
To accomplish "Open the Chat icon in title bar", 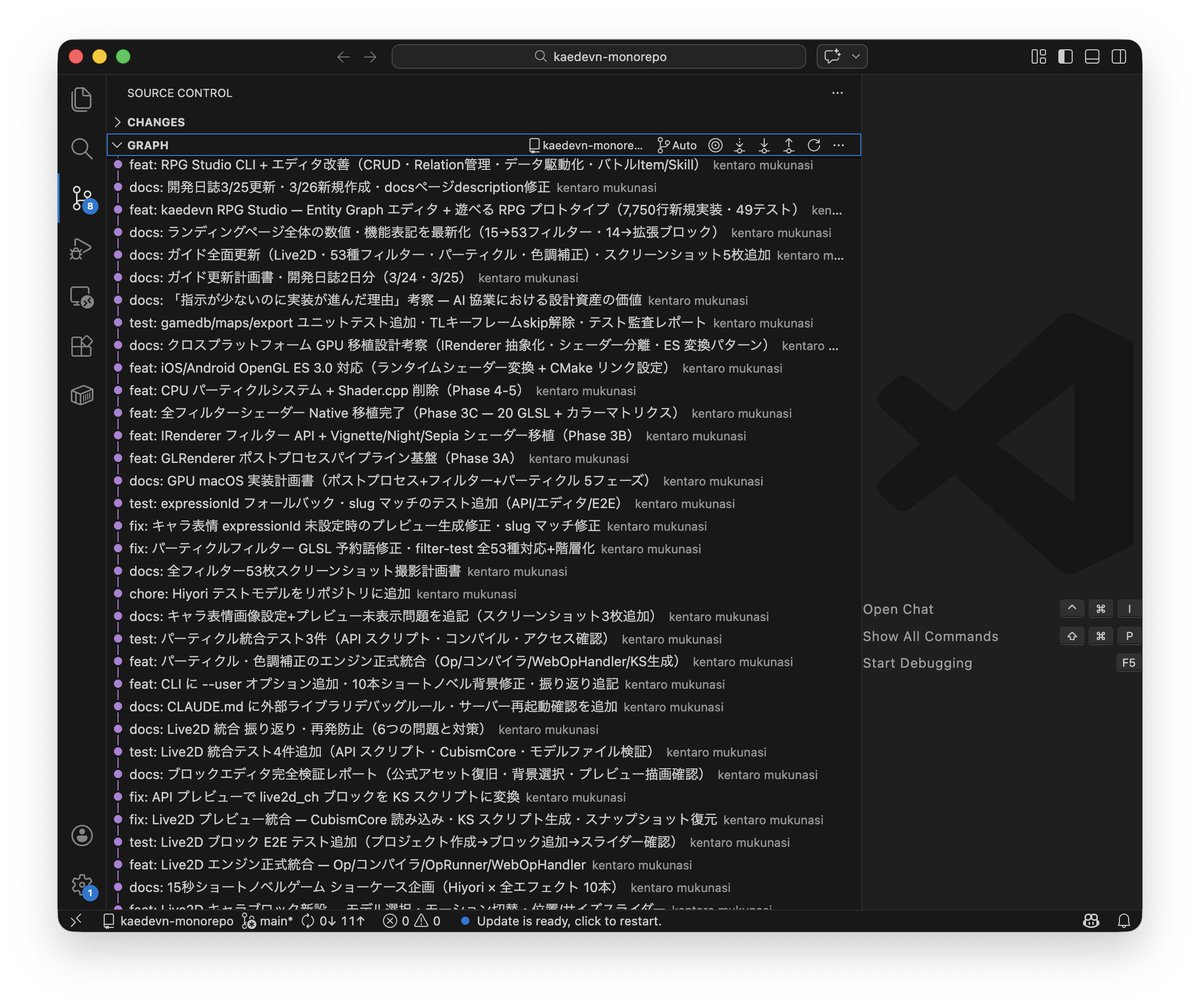I will 833,57.
